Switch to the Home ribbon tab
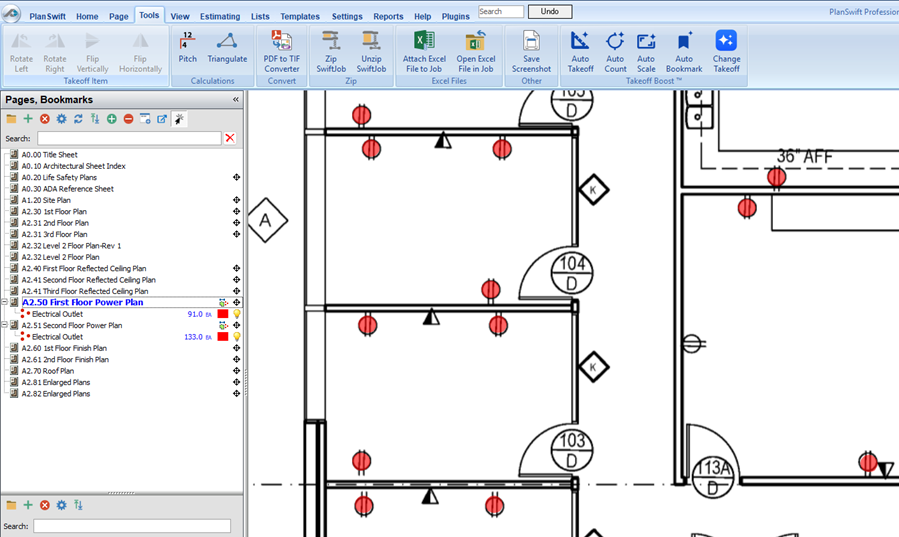This screenshot has height=537, width=899. 87,16
